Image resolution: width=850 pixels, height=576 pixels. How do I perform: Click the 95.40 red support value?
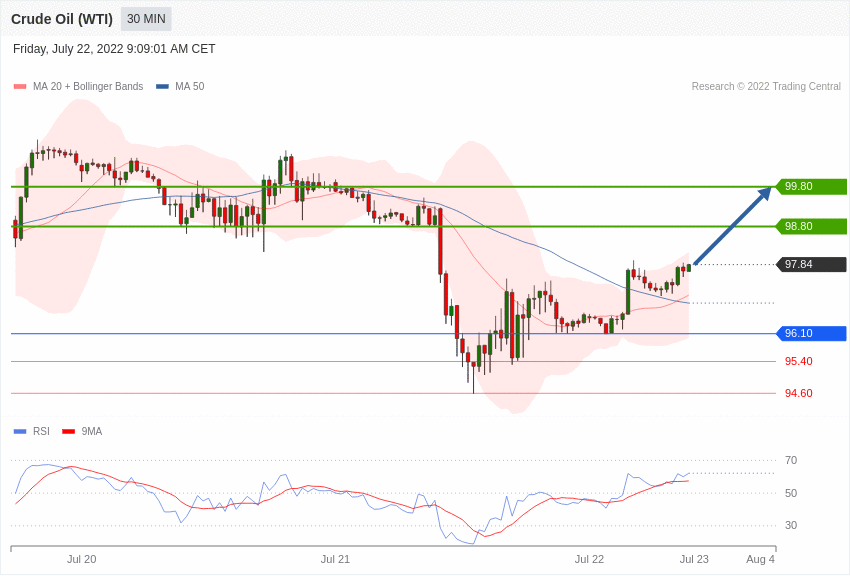(x=799, y=361)
